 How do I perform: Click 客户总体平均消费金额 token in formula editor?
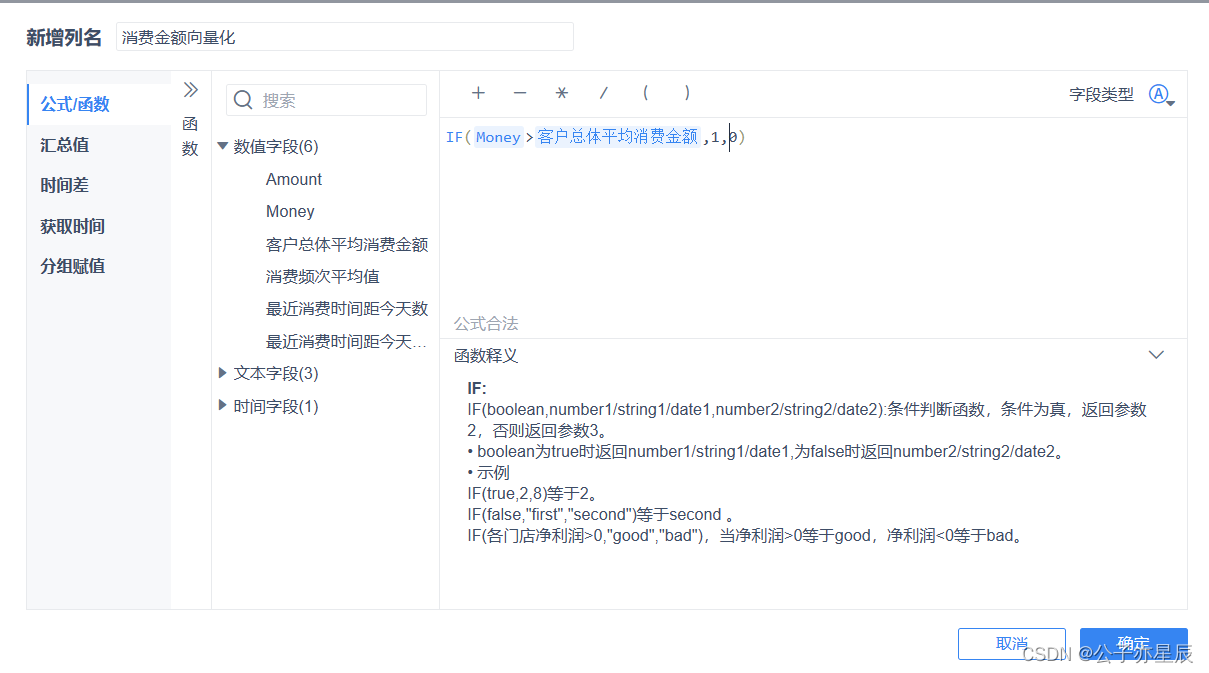click(618, 137)
